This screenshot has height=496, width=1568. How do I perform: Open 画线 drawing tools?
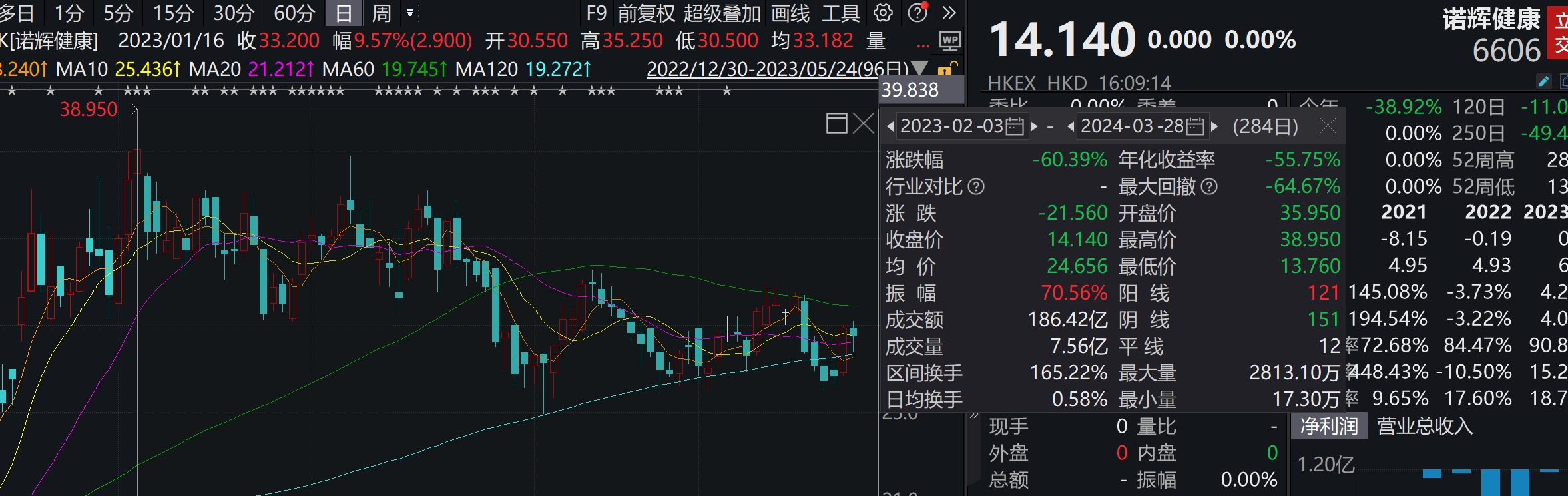click(x=790, y=13)
